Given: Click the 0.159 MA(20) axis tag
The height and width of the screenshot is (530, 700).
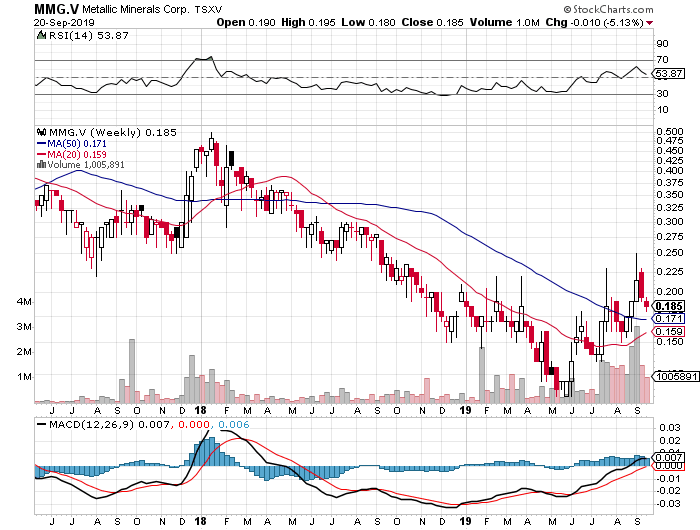Looking at the screenshot, I should coord(668,331).
